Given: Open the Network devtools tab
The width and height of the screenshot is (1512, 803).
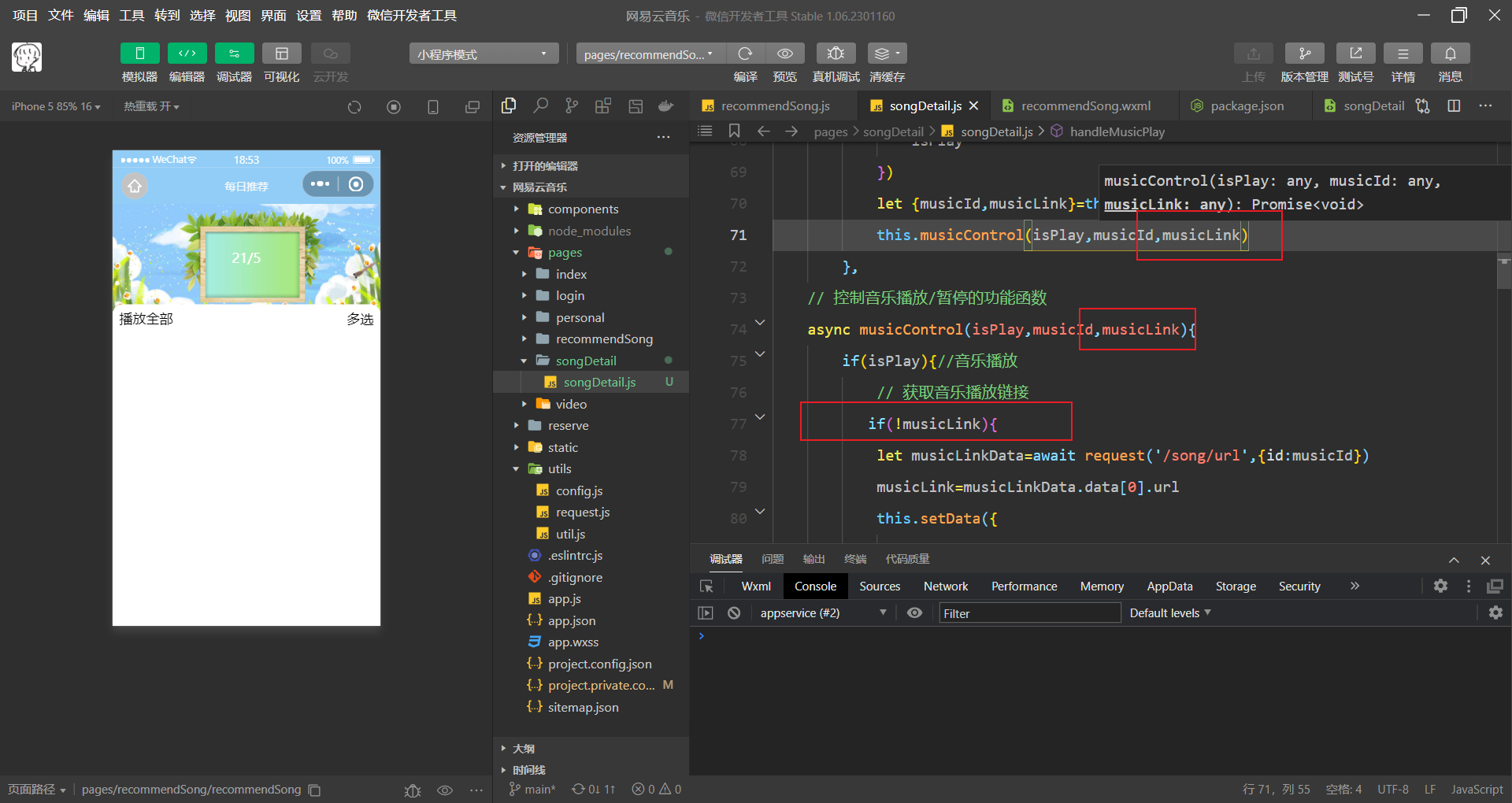Looking at the screenshot, I should [946, 586].
